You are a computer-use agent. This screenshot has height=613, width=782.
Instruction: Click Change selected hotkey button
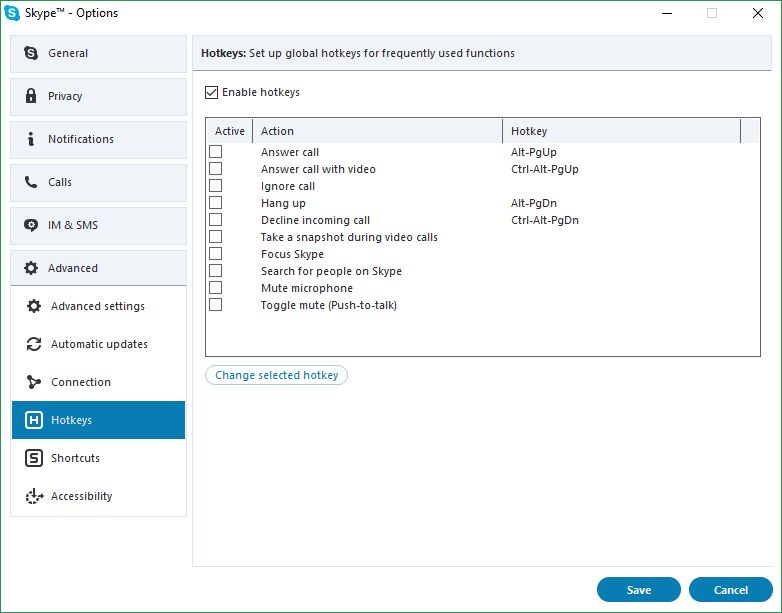pos(276,375)
